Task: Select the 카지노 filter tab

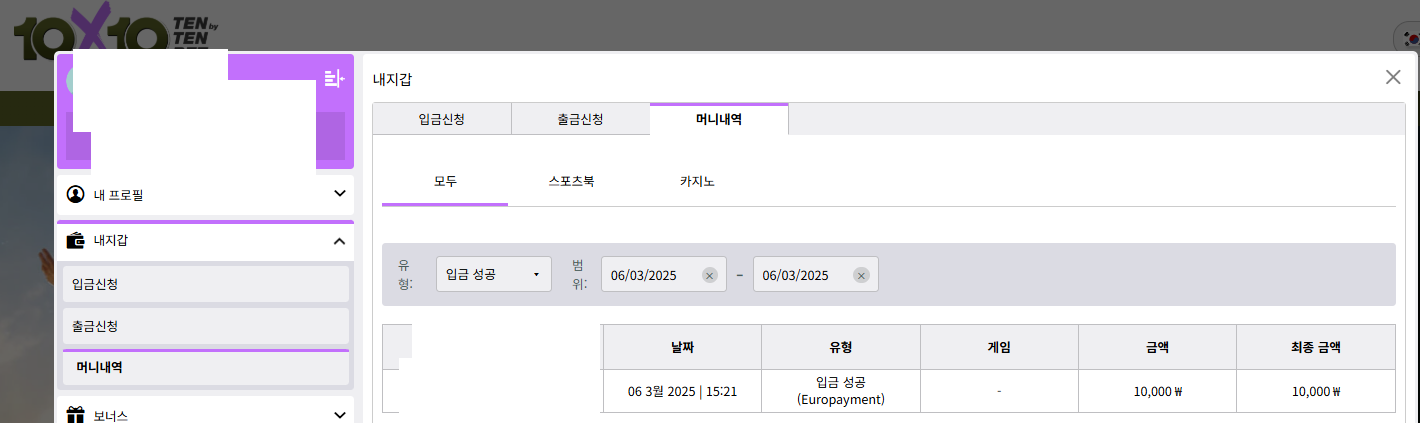Action: tap(697, 182)
